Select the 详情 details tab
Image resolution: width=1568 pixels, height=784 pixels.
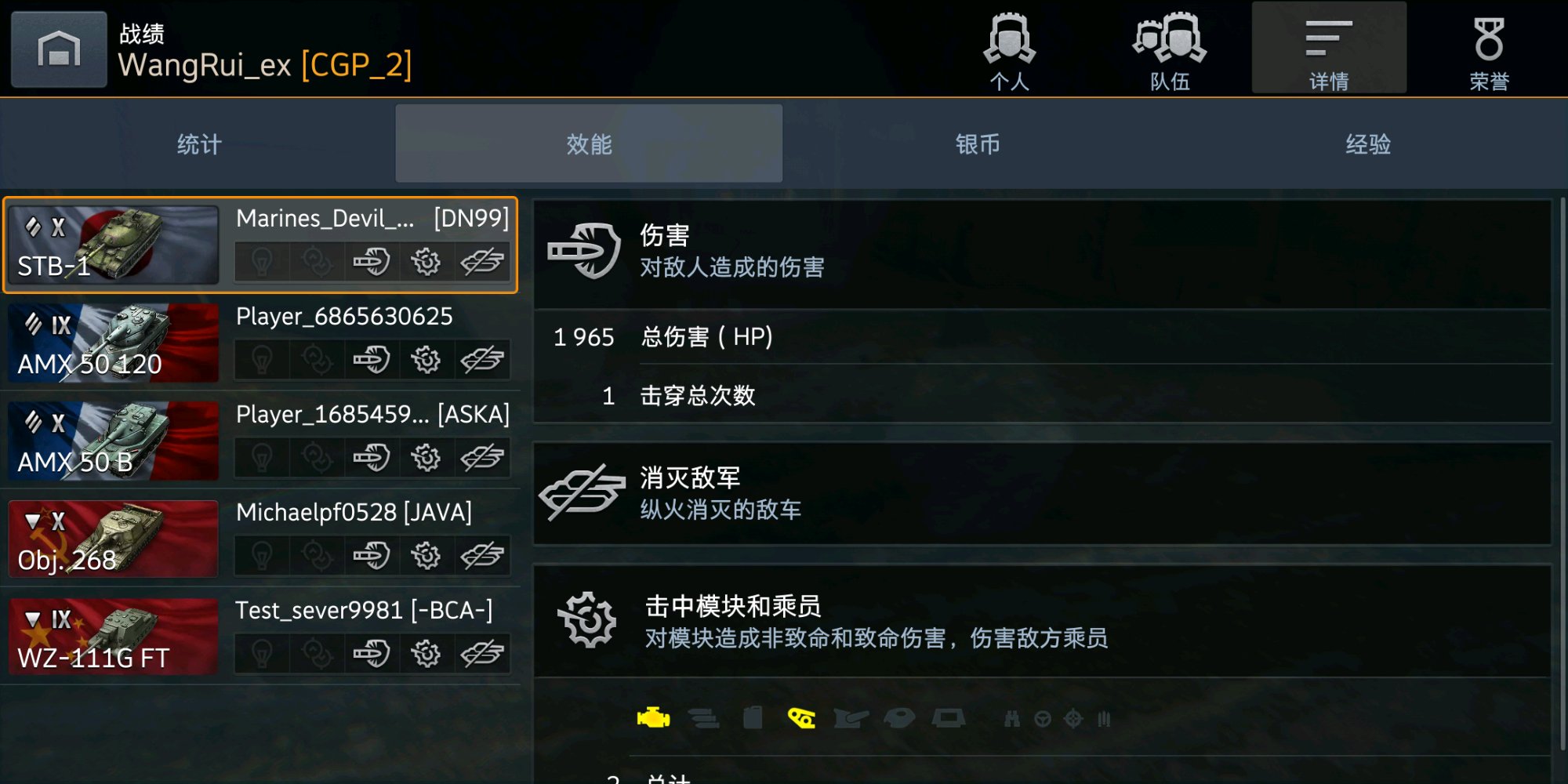coord(1329,49)
